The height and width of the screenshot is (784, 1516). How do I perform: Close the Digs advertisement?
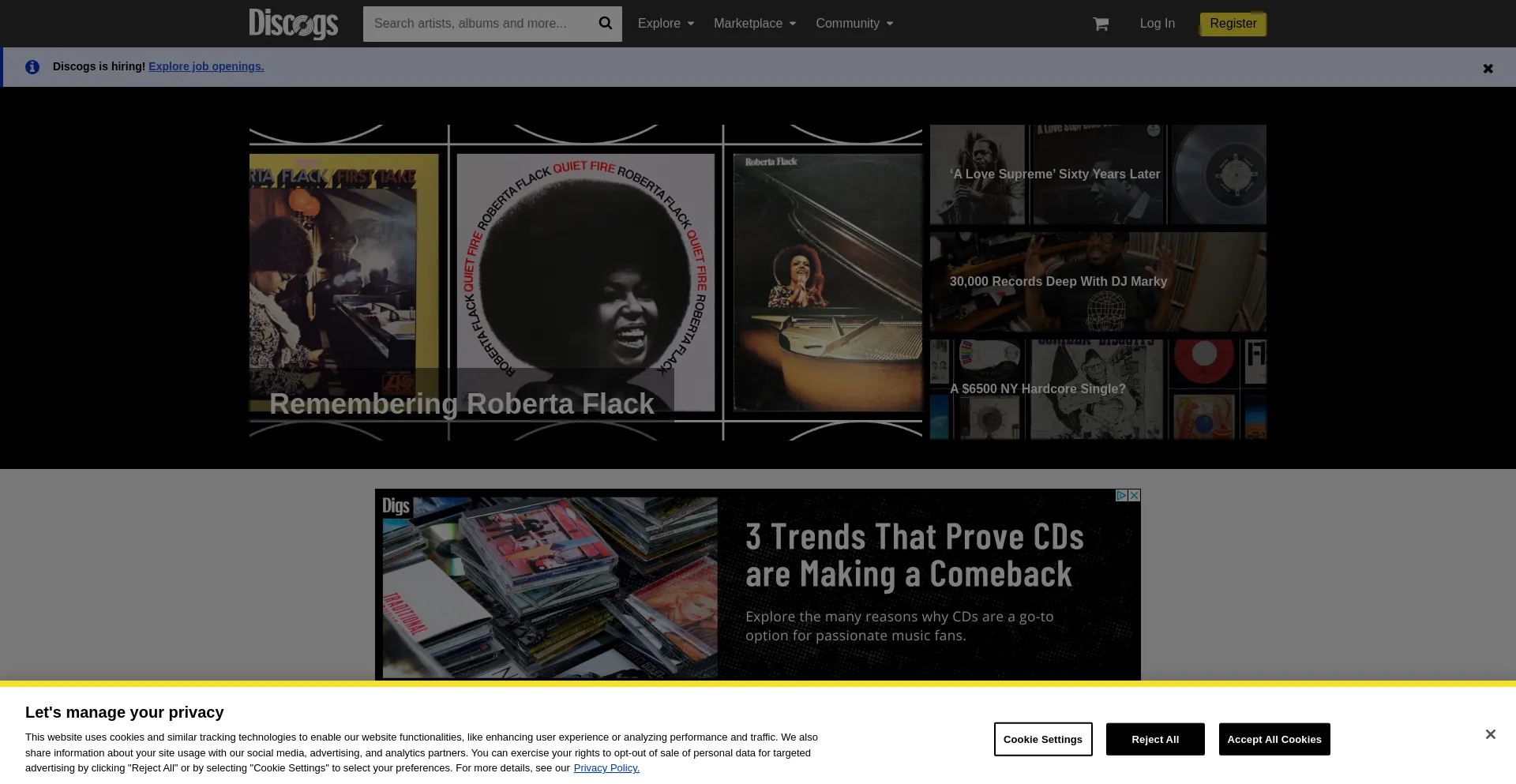click(x=1135, y=495)
